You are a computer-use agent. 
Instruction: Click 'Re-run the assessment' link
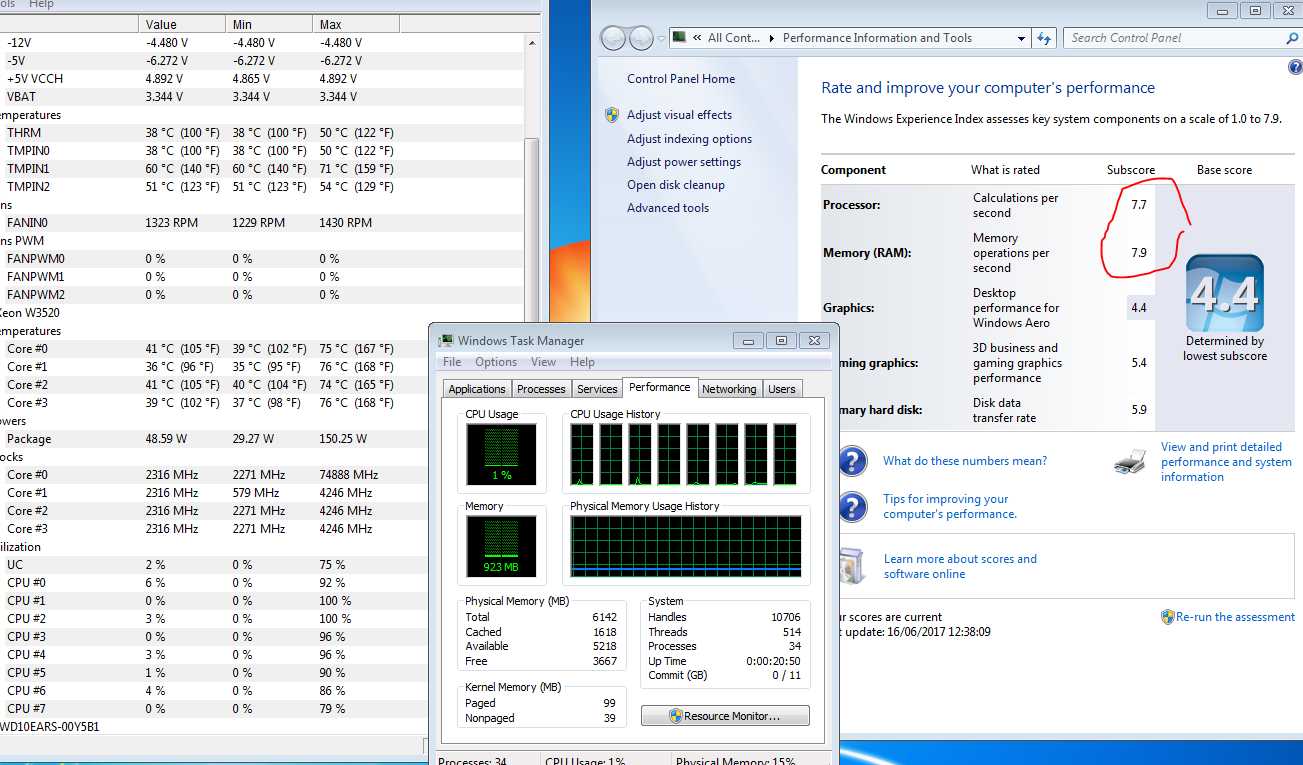click(1235, 617)
